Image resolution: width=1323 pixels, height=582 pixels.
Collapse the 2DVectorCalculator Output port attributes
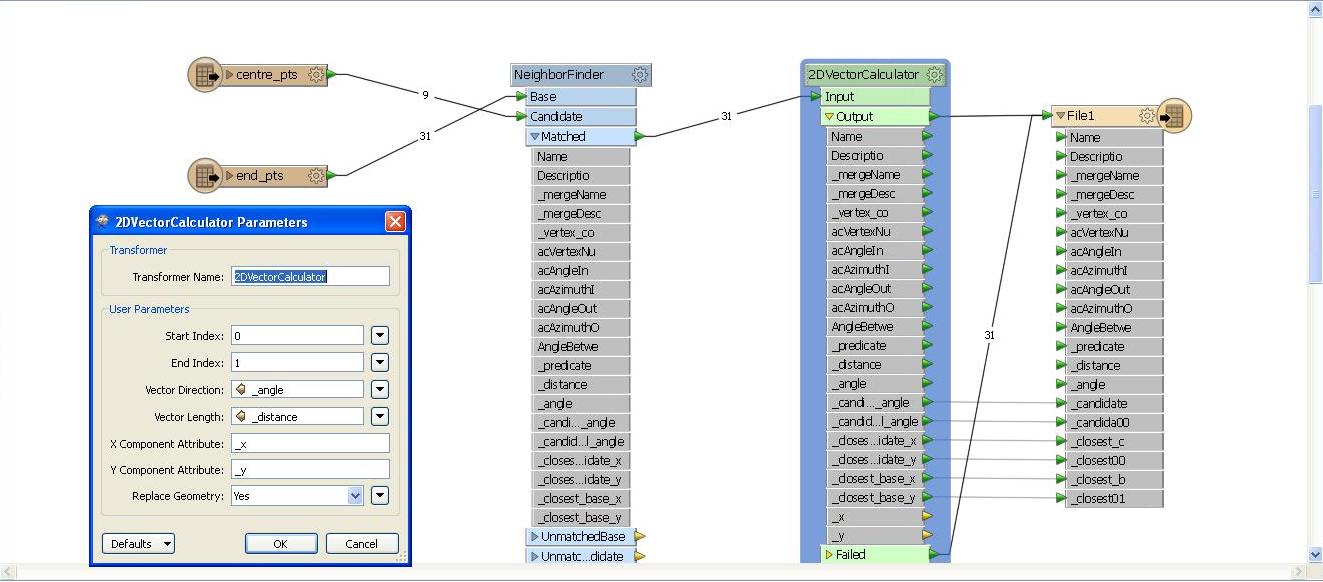coord(829,117)
